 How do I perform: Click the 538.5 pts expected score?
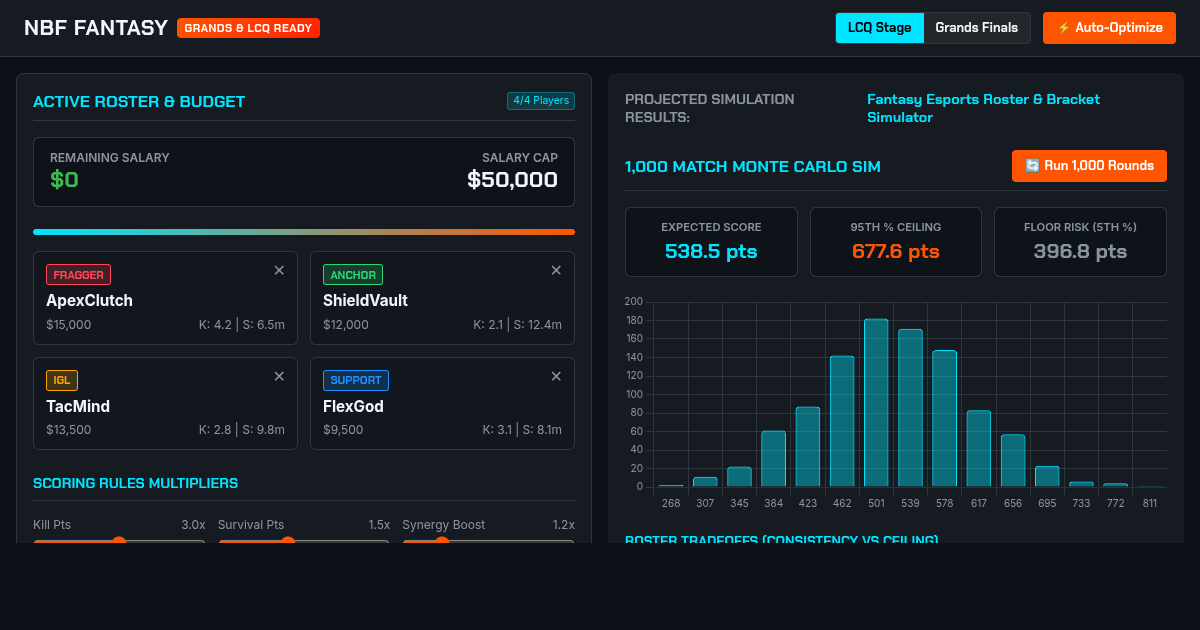[711, 251]
